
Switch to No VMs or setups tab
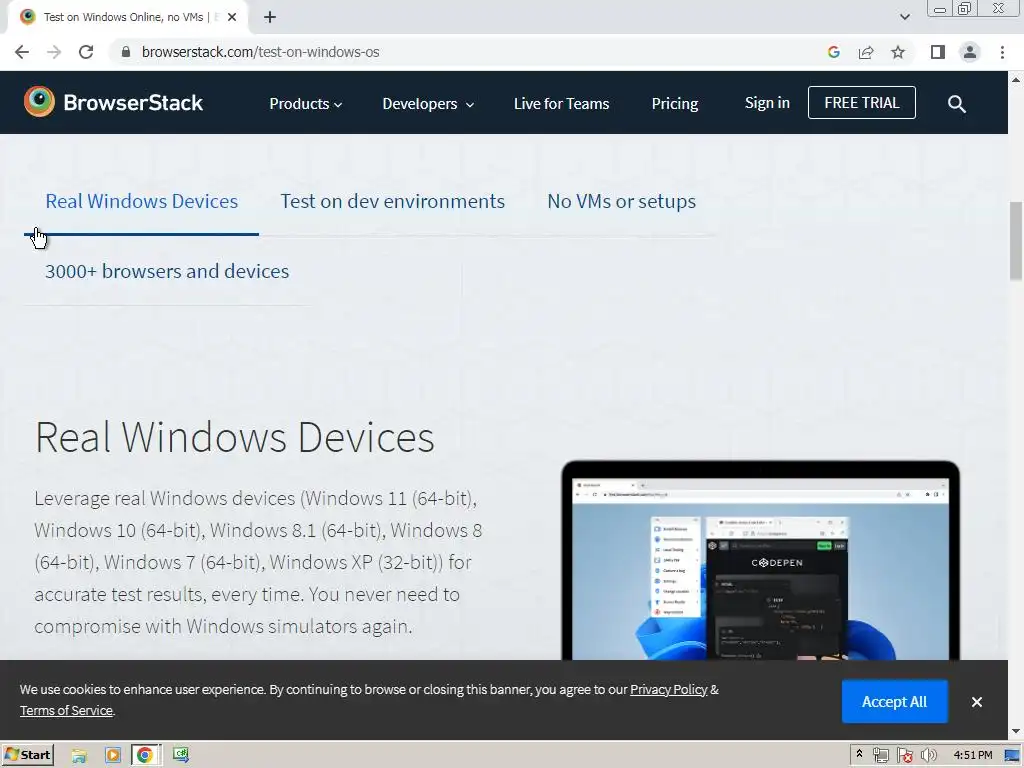[622, 201]
